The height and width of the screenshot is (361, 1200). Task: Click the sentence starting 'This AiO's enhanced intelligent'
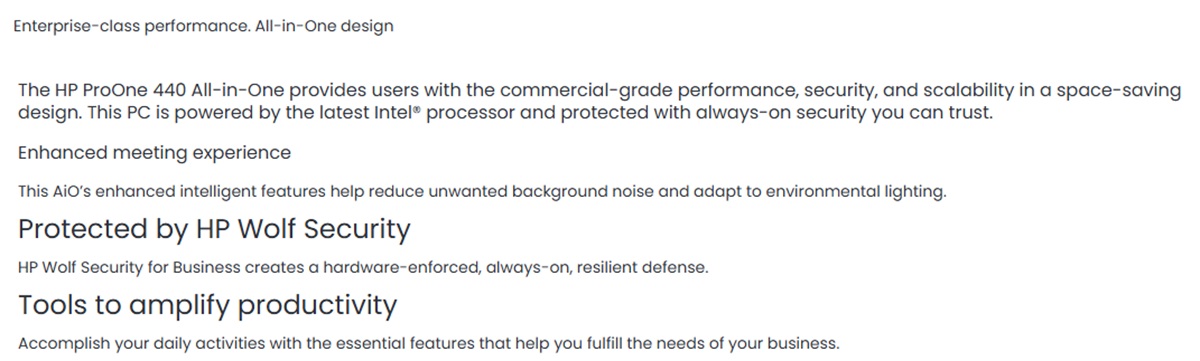click(482, 192)
